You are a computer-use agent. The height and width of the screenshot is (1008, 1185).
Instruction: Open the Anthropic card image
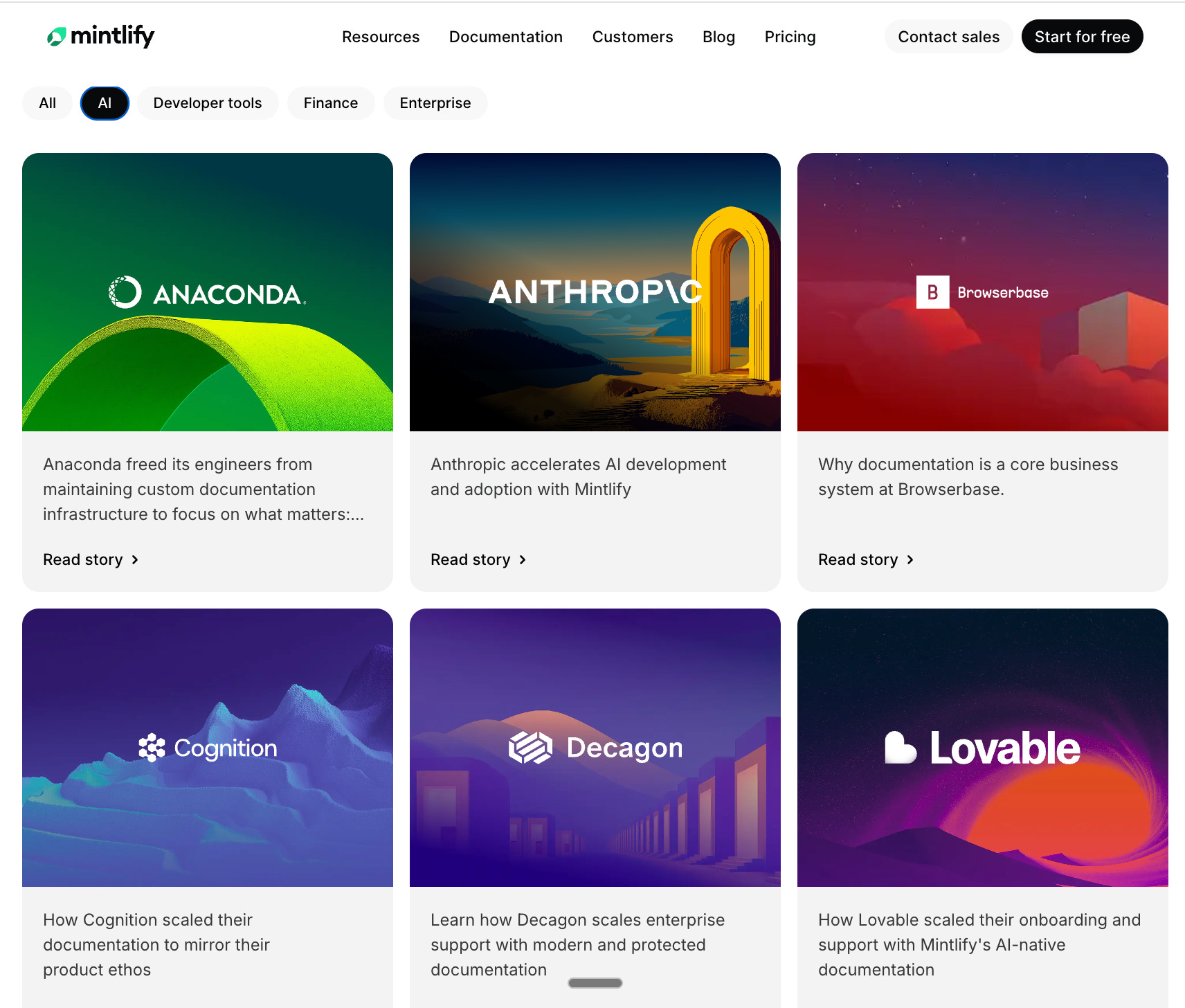click(595, 292)
